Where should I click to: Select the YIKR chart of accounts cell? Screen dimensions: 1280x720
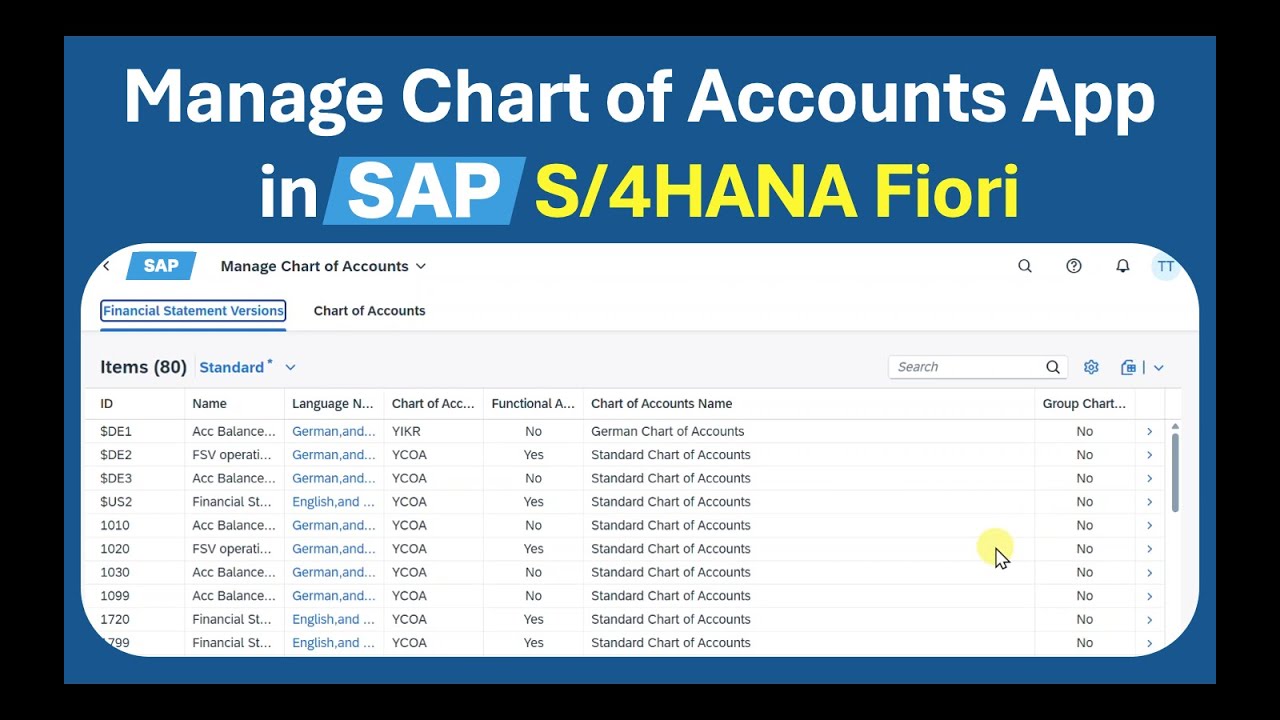point(407,431)
